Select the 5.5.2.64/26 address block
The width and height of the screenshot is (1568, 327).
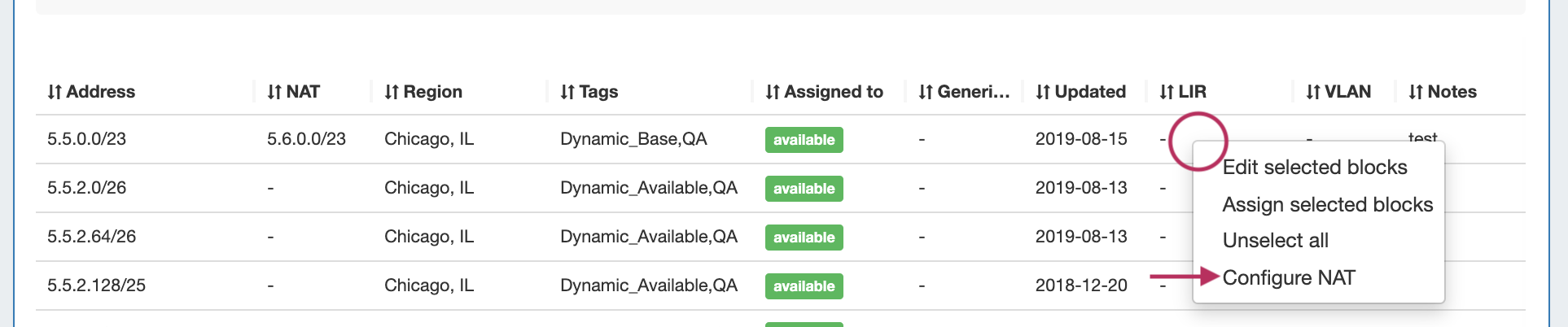(x=91, y=237)
